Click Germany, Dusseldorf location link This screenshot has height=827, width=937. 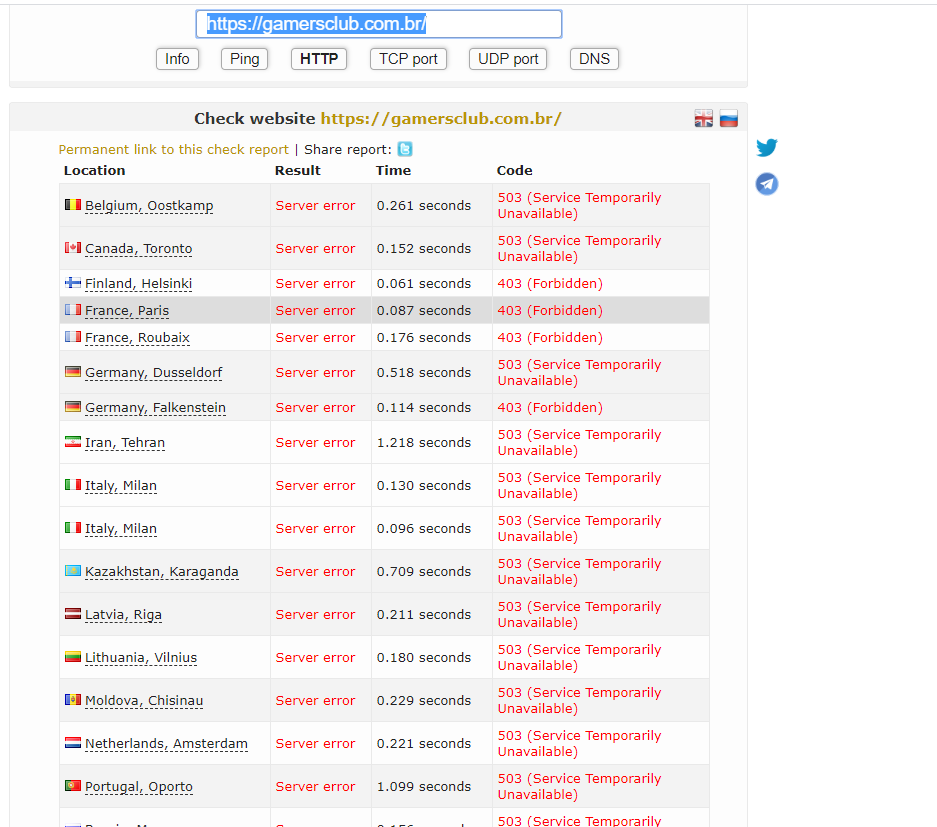(x=154, y=372)
